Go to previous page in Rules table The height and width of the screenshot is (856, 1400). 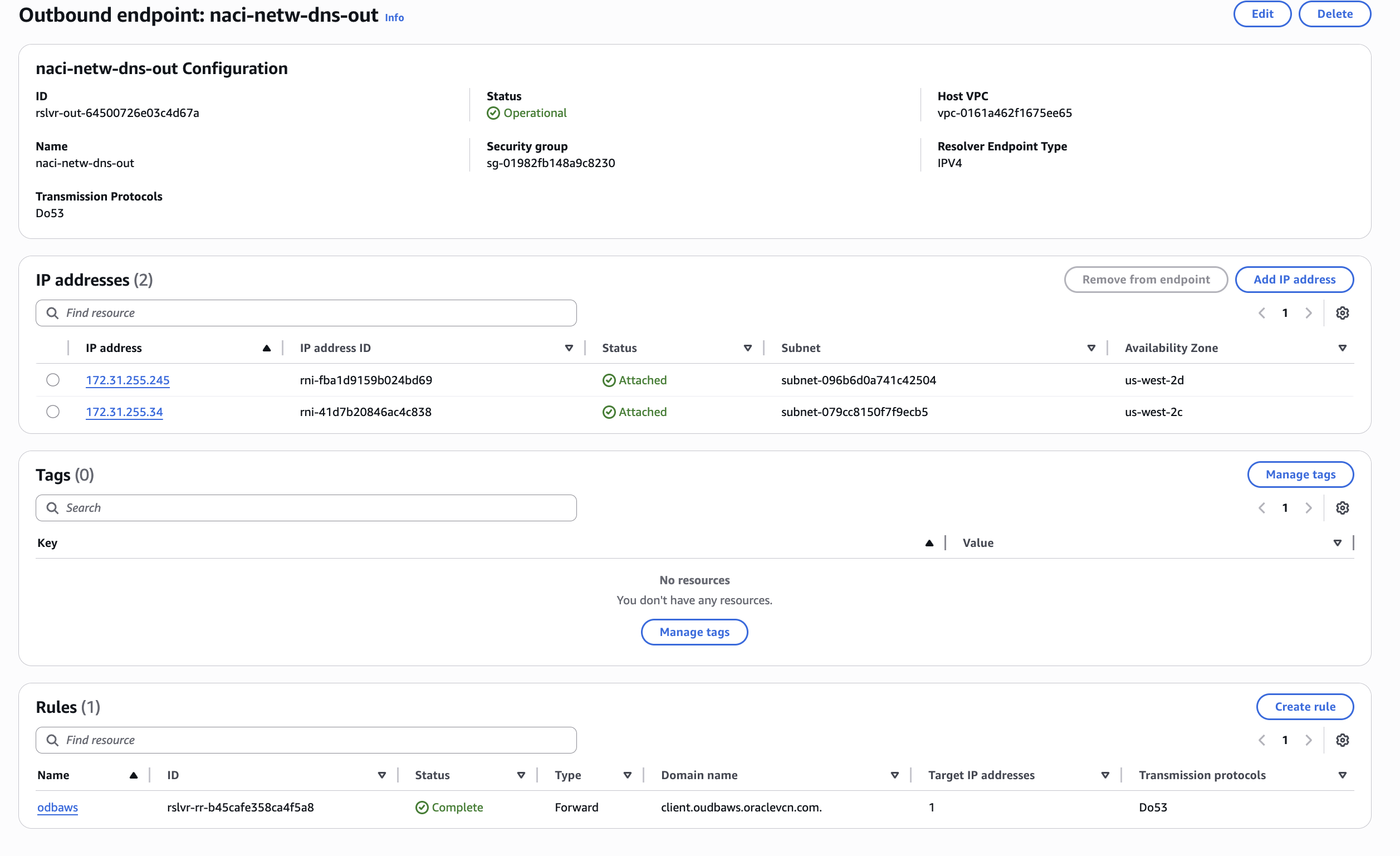(1261, 740)
